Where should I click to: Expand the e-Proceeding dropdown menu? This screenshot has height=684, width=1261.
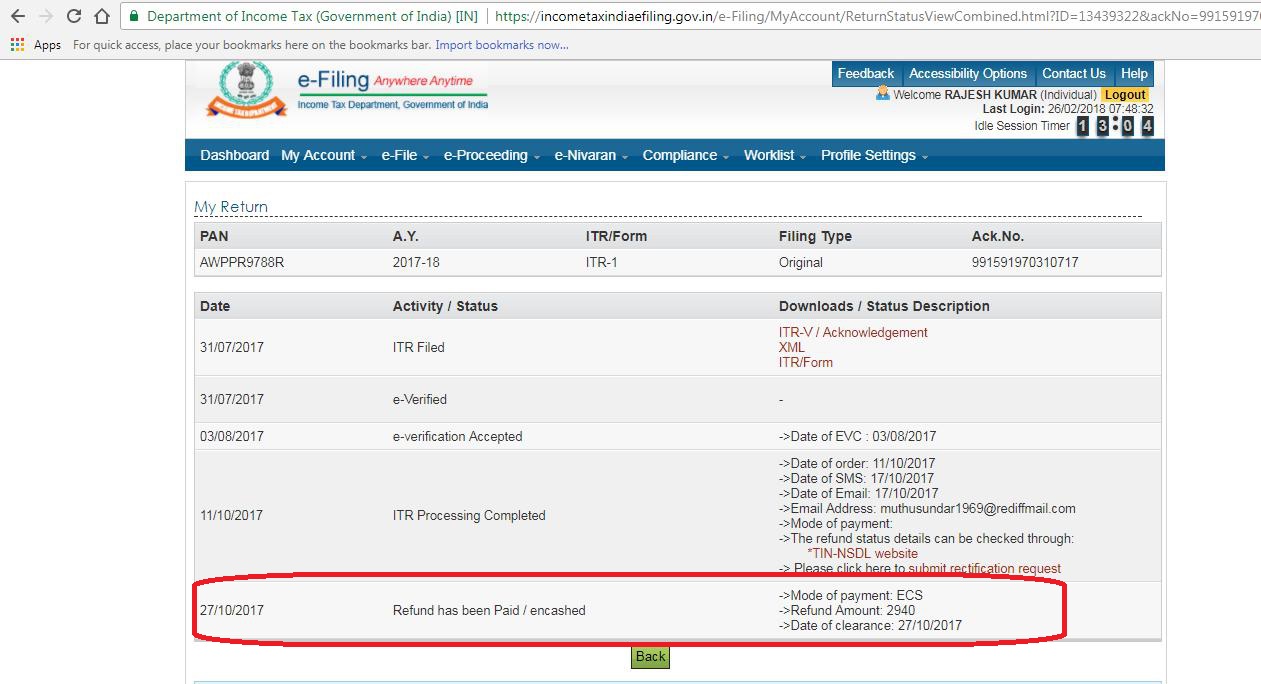pyautogui.click(x=492, y=155)
